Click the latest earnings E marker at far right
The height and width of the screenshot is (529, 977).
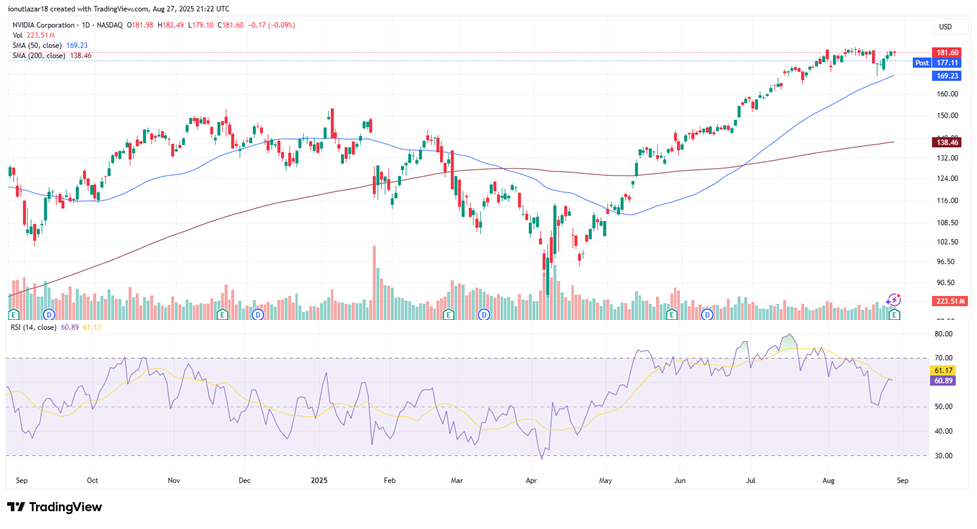[894, 314]
